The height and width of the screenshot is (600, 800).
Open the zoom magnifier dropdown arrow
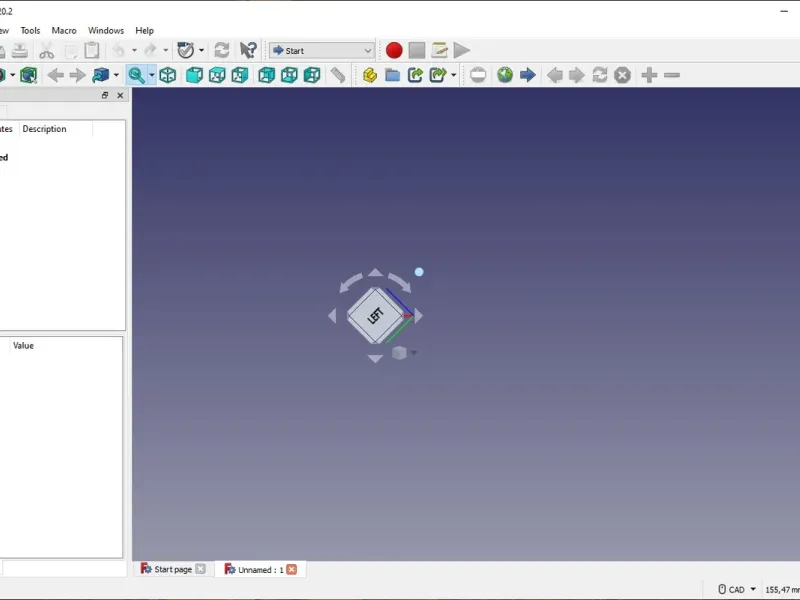152,76
